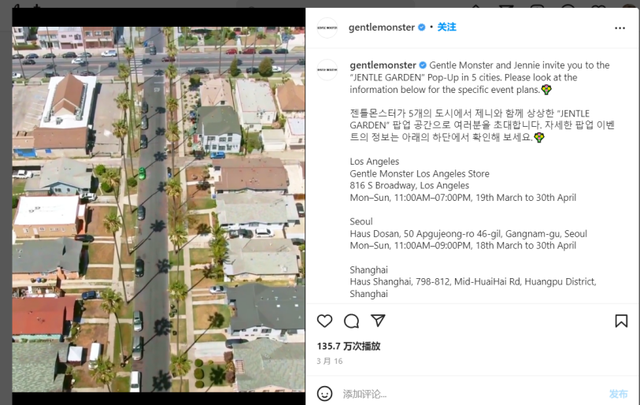
Task: Click 'Gentle Monster Los Angeles Store' line
Action: pyautogui.click(x=419, y=174)
